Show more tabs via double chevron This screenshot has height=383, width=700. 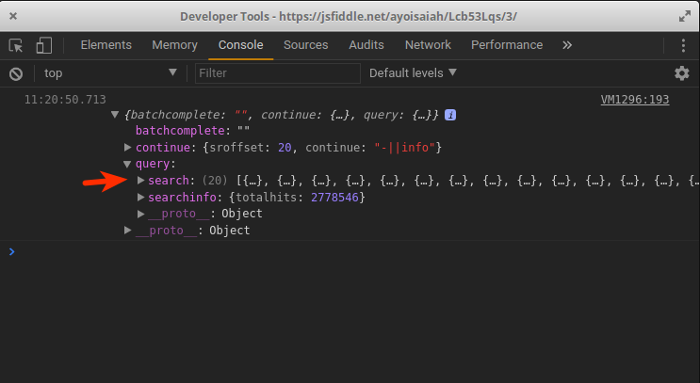(x=567, y=45)
